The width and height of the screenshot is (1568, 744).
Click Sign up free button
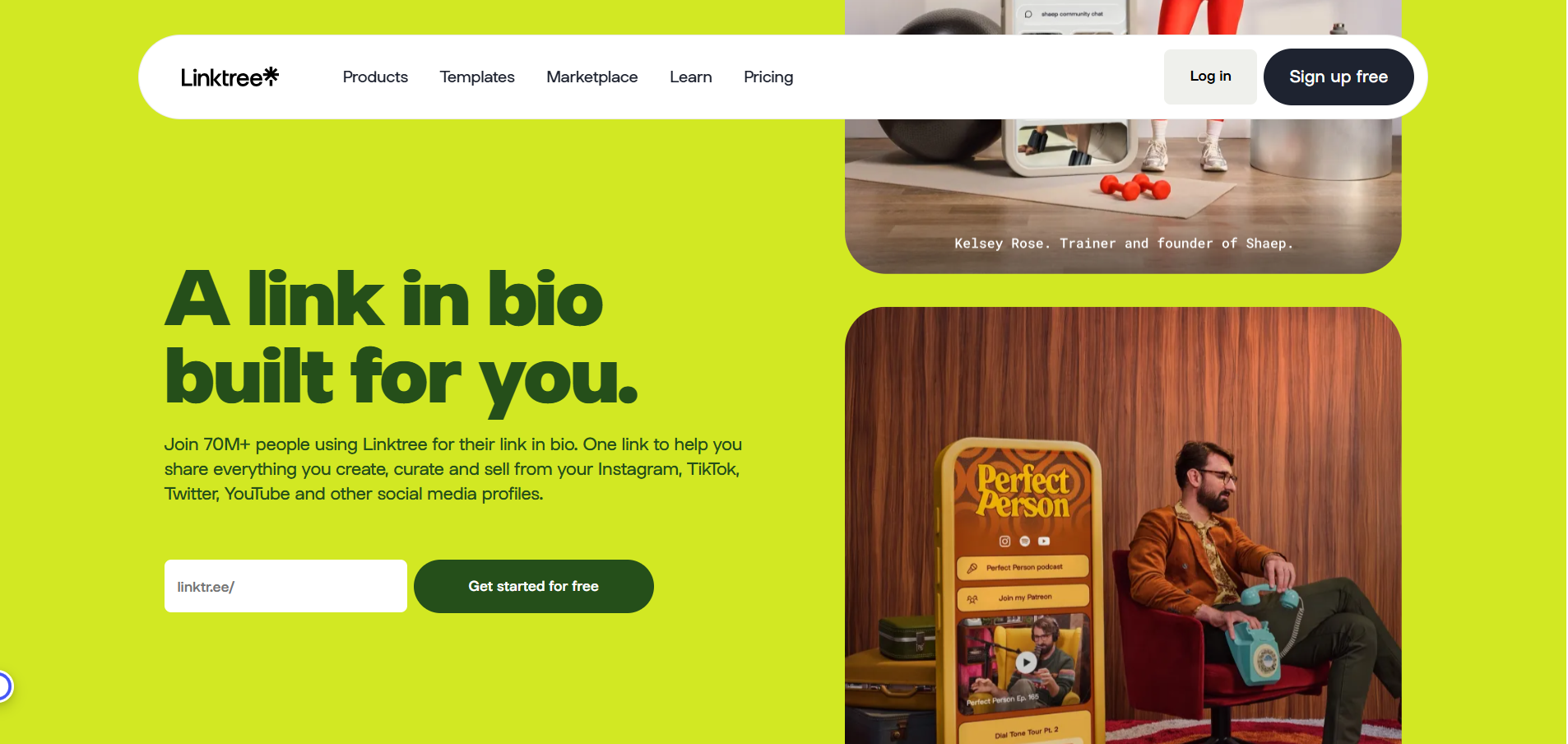click(1338, 77)
